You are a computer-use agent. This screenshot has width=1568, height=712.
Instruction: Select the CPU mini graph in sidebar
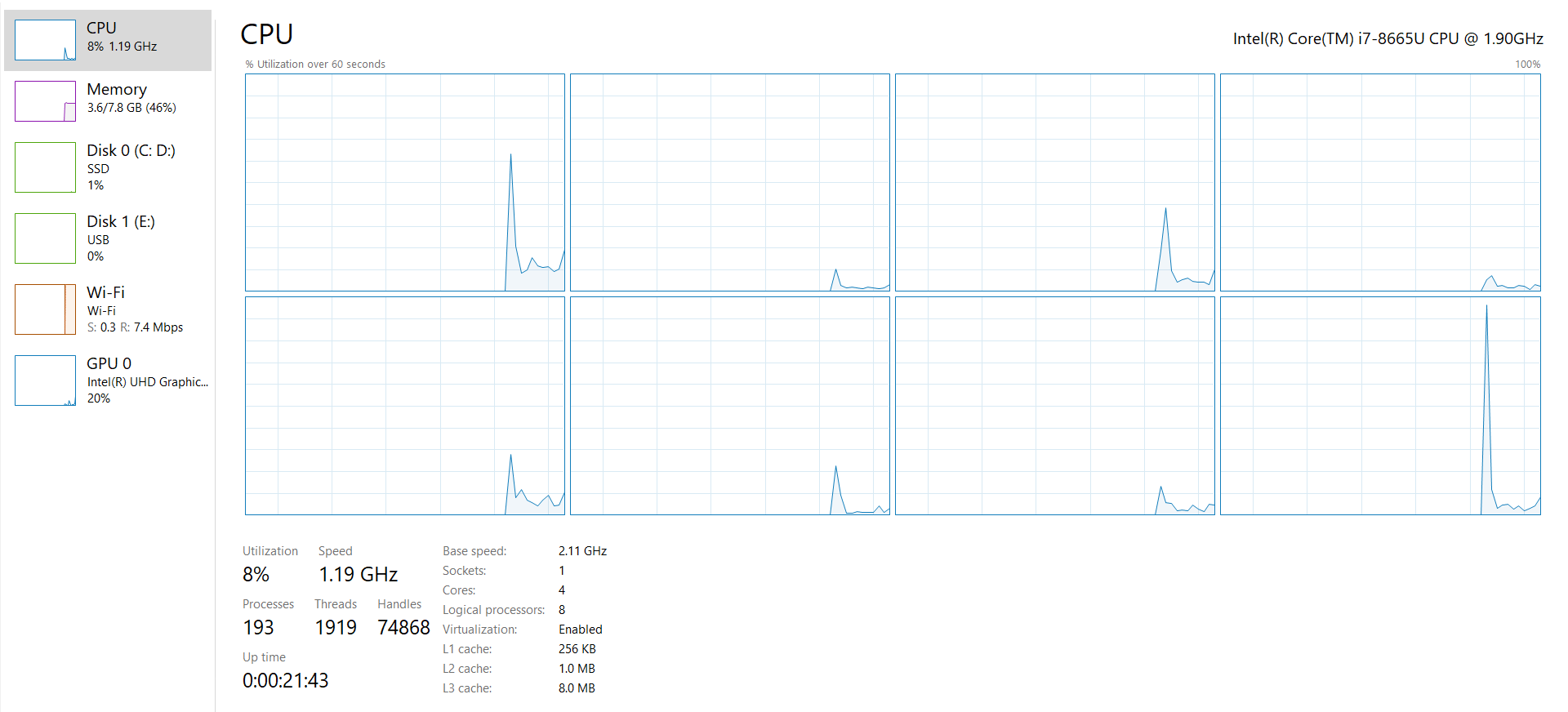tap(45, 40)
